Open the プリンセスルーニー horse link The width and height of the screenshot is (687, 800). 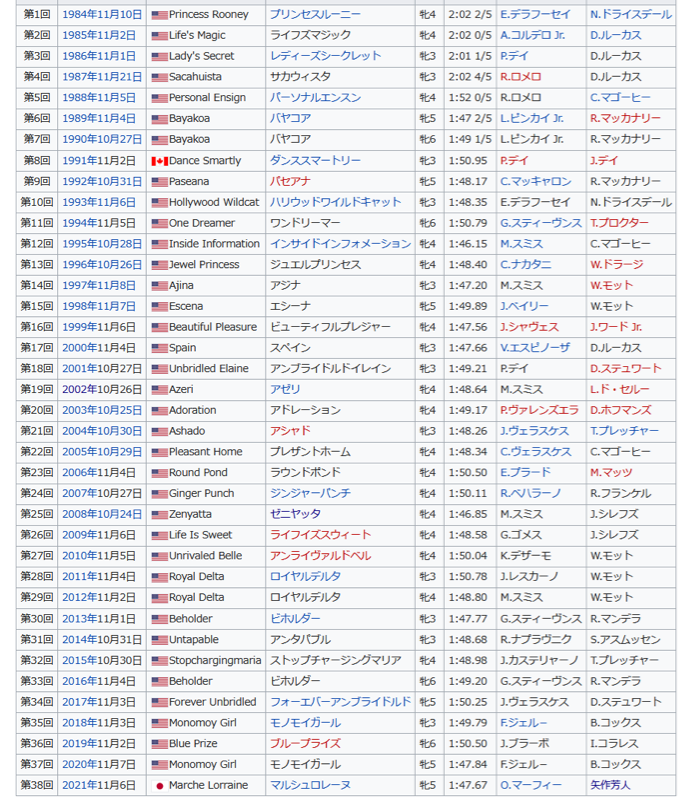(317, 15)
